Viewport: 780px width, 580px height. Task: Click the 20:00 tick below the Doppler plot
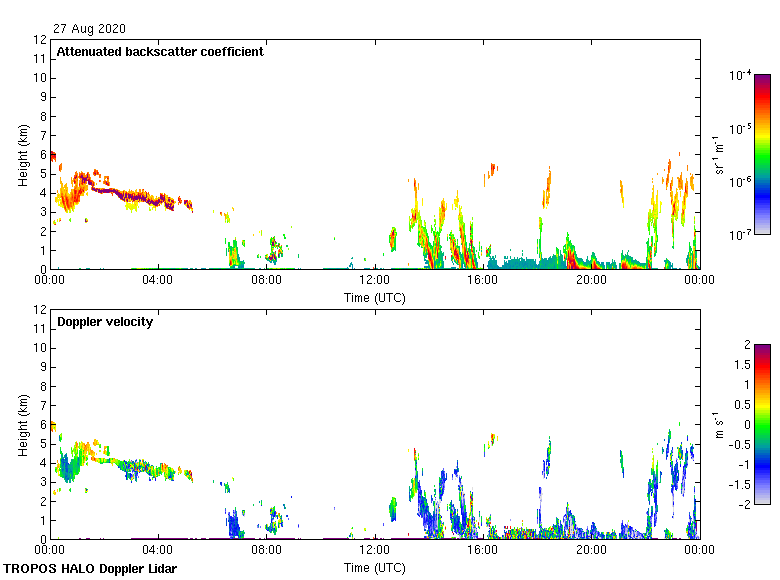click(591, 551)
